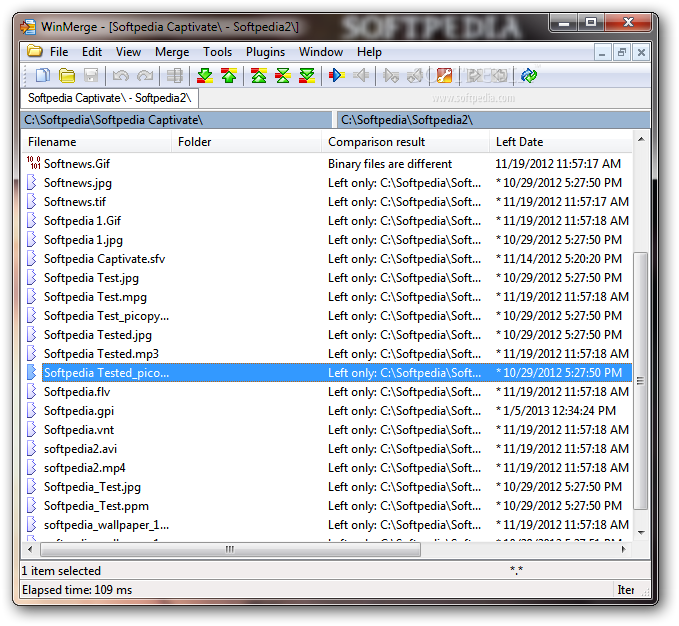This screenshot has height=626, width=679.
Task: Select the Softpedia Tested.mp3 file
Action: tap(101, 354)
